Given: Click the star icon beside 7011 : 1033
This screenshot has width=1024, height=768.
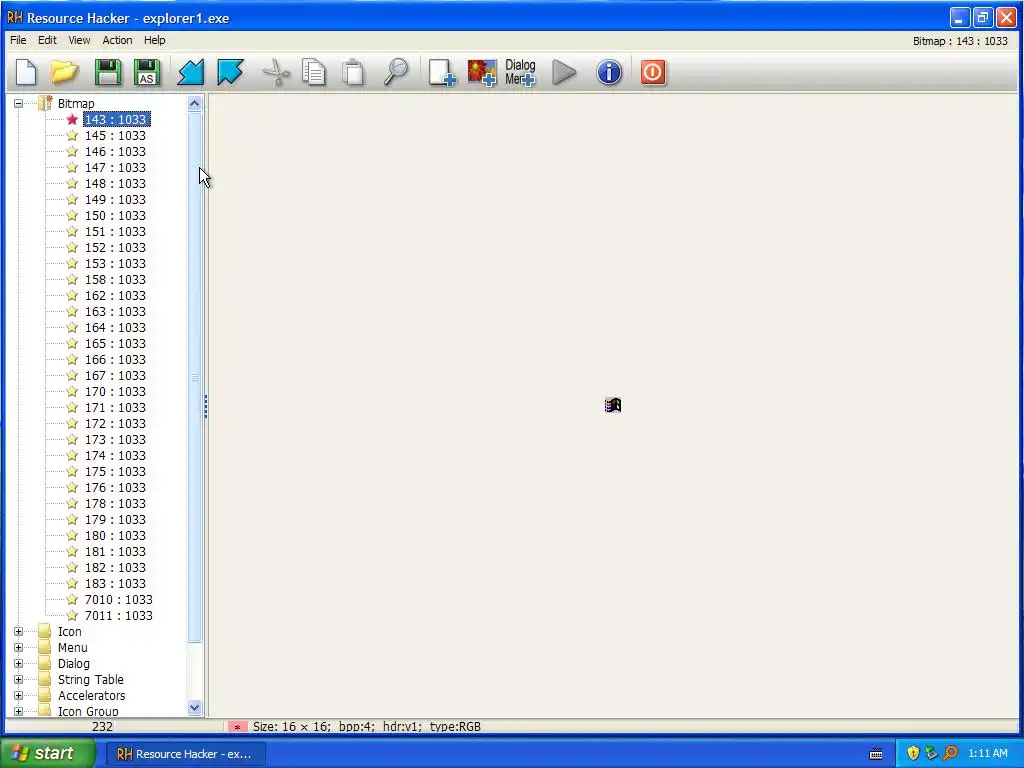Looking at the screenshot, I should 72,615.
